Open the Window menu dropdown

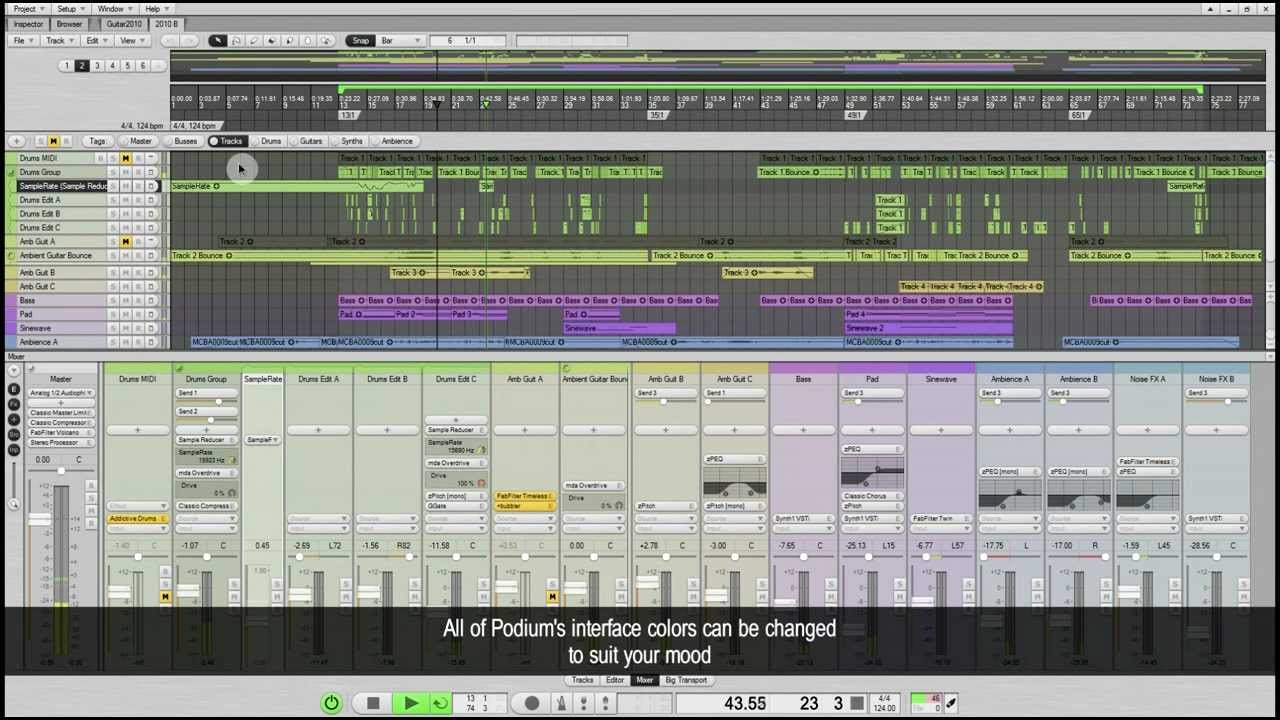click(x=115, y=9)
